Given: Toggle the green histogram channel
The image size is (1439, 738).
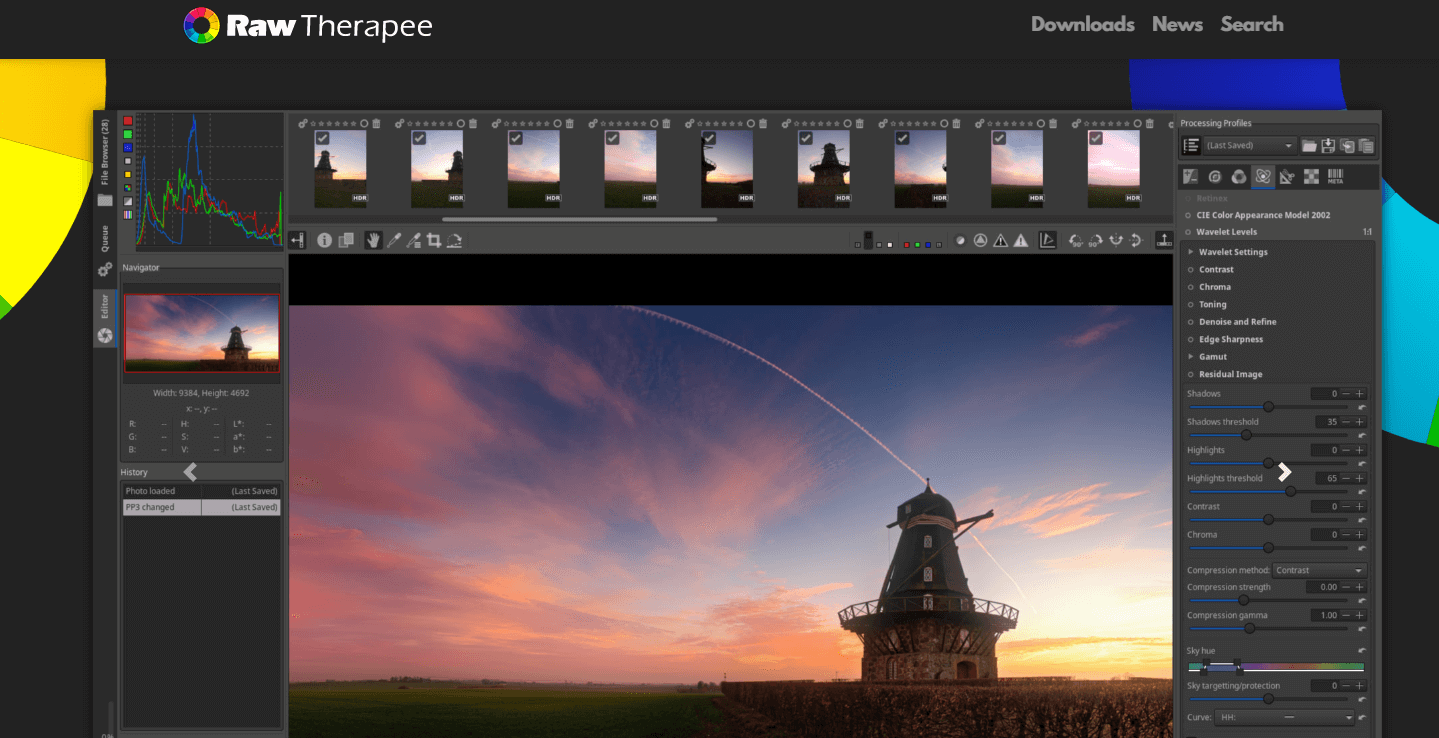Looking at the screenshot, I should [127, 134].
